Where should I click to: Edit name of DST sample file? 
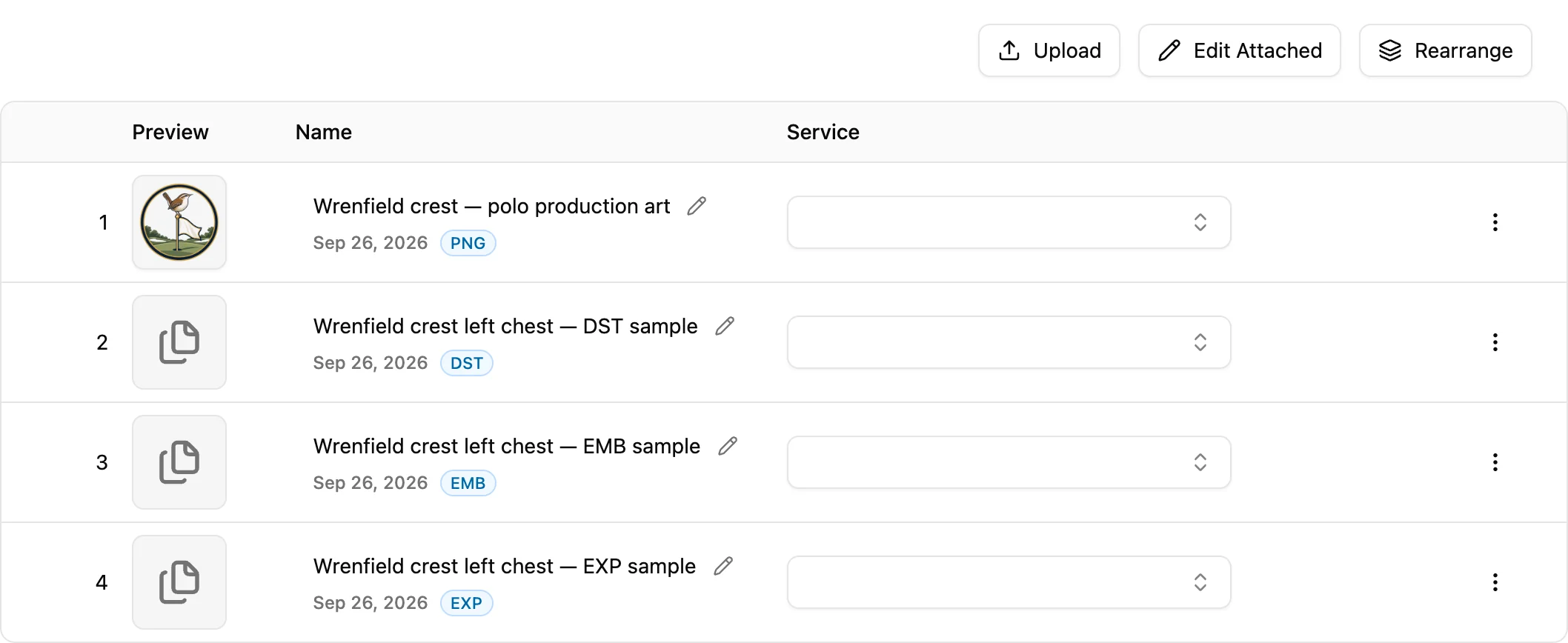(x=725, y=326)
